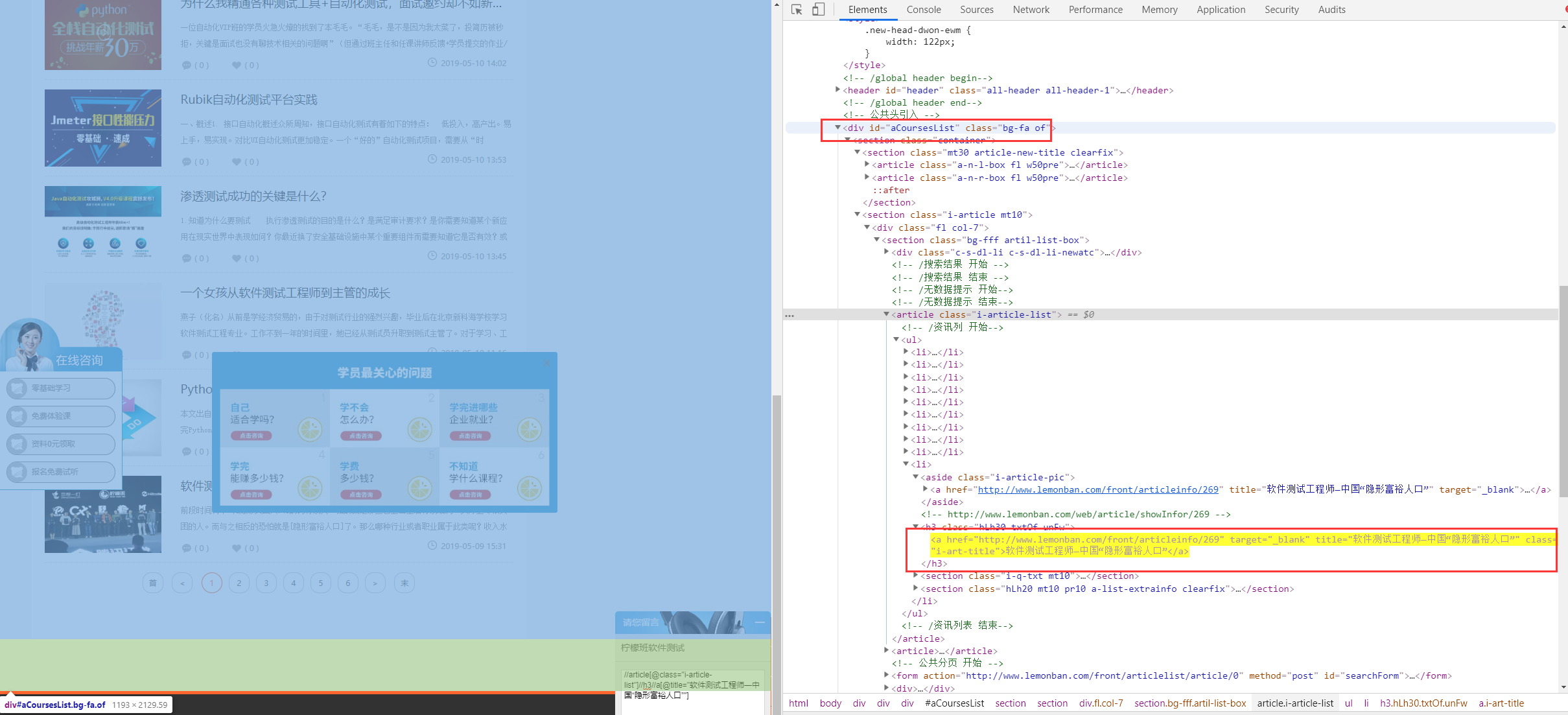Open the lemonban articleinfo/269 href link in aside
This screenshot has width=1568, height=715.
pos(1098,489)
